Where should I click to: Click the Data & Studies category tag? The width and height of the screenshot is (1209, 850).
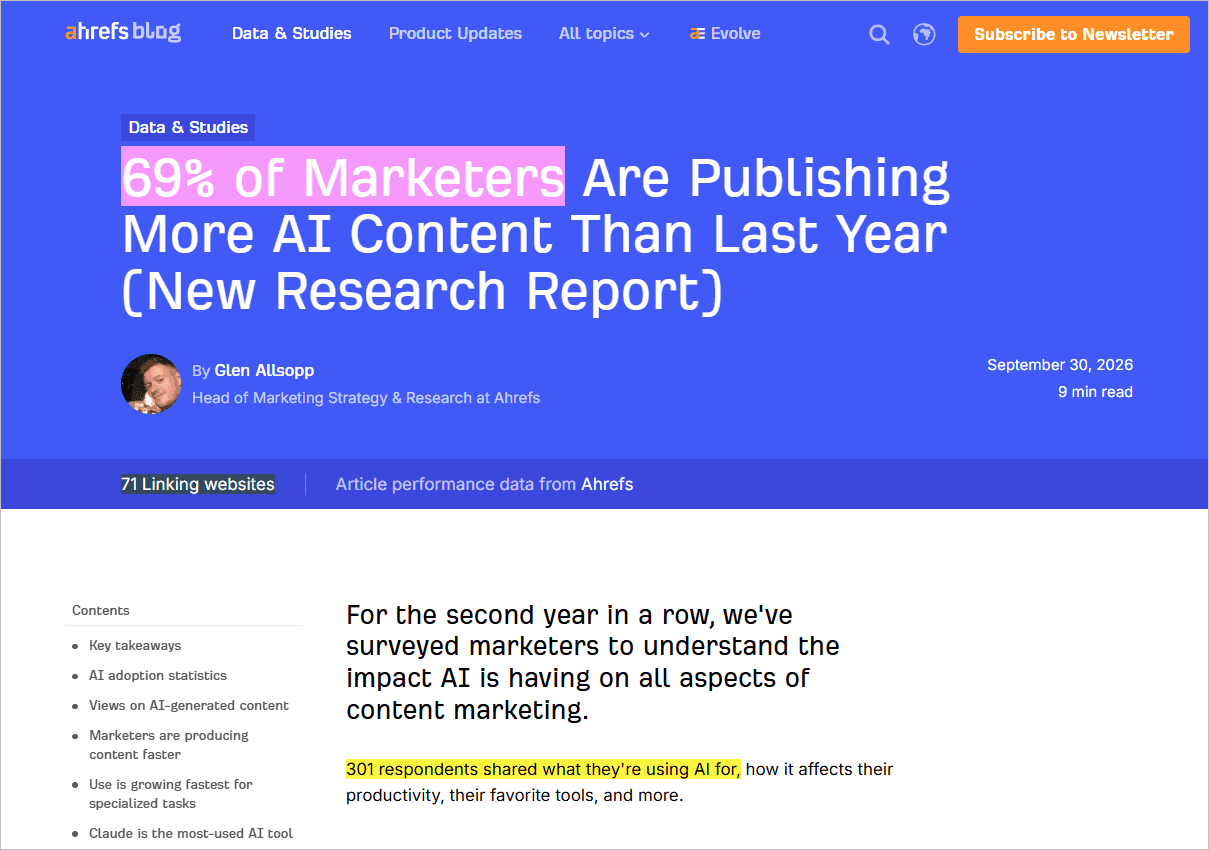[x=188, y=128]
